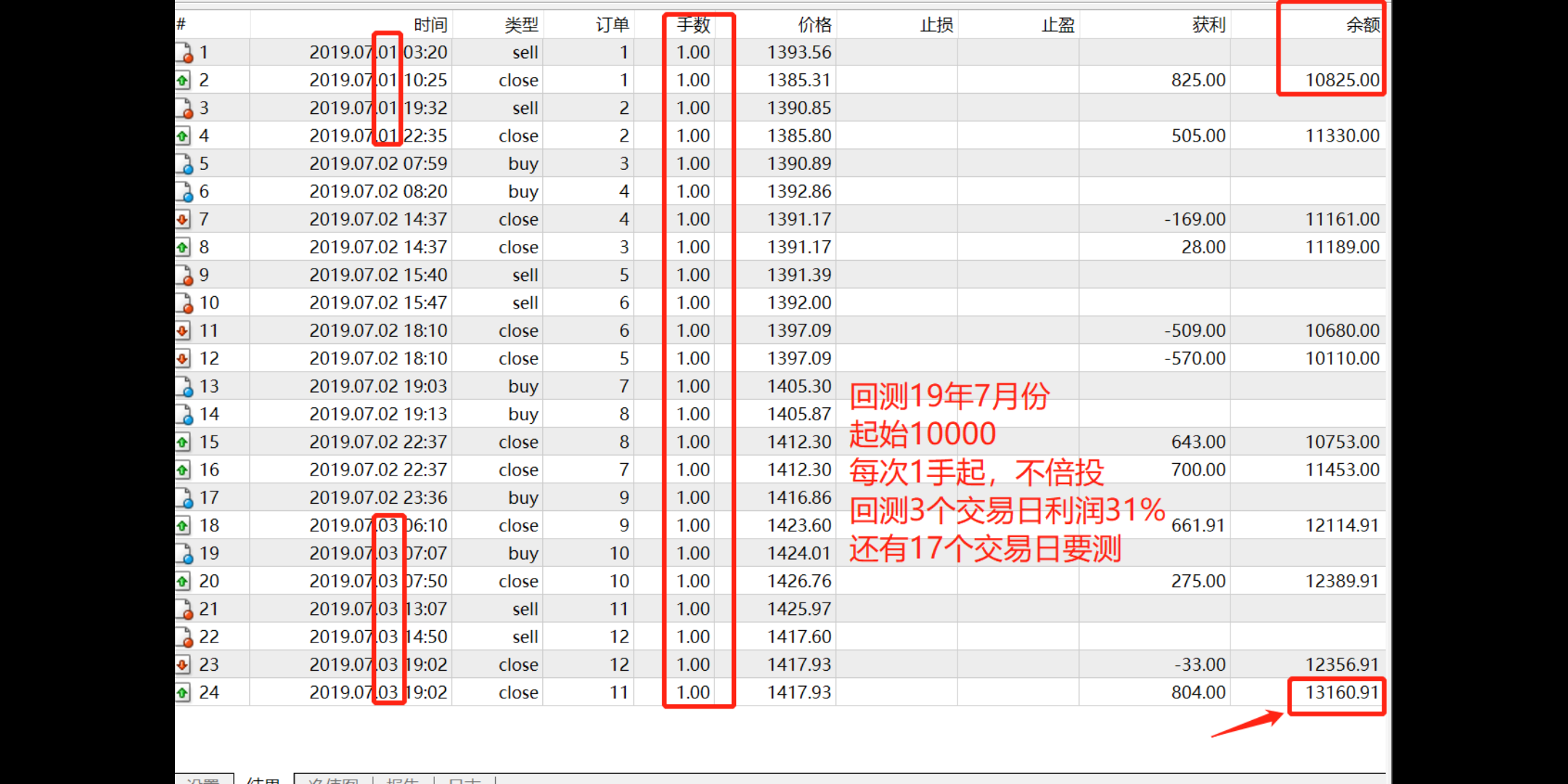1568x784 pixels.
Task: Click the time 2019.07.02 19:13
Action: (x=378, y=414)
